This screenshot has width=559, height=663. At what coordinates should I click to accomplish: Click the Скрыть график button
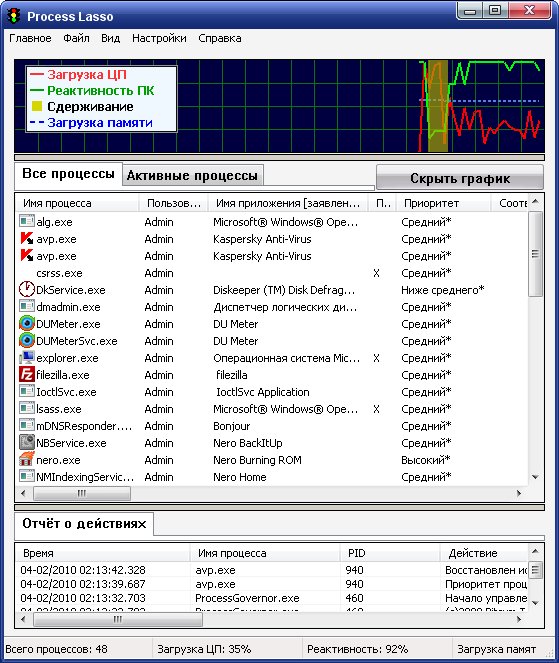click(x=460, y=178)
